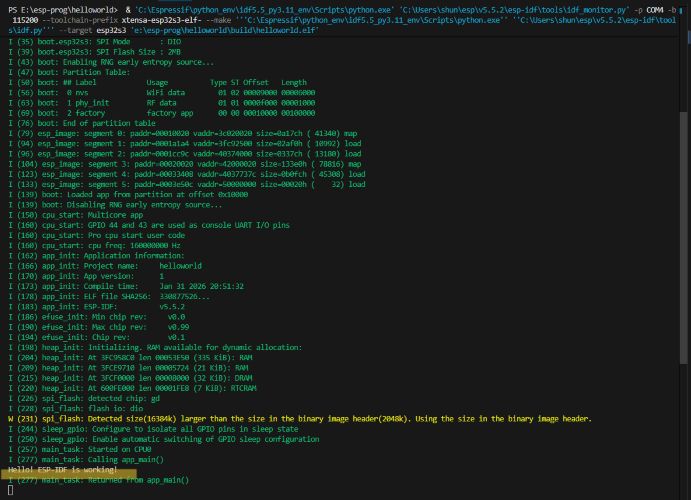The width and height of the screenshot is (691, 500).
Task: Click the phy_init partition table row
Action: pyautogui.click(x=150, y=103)
